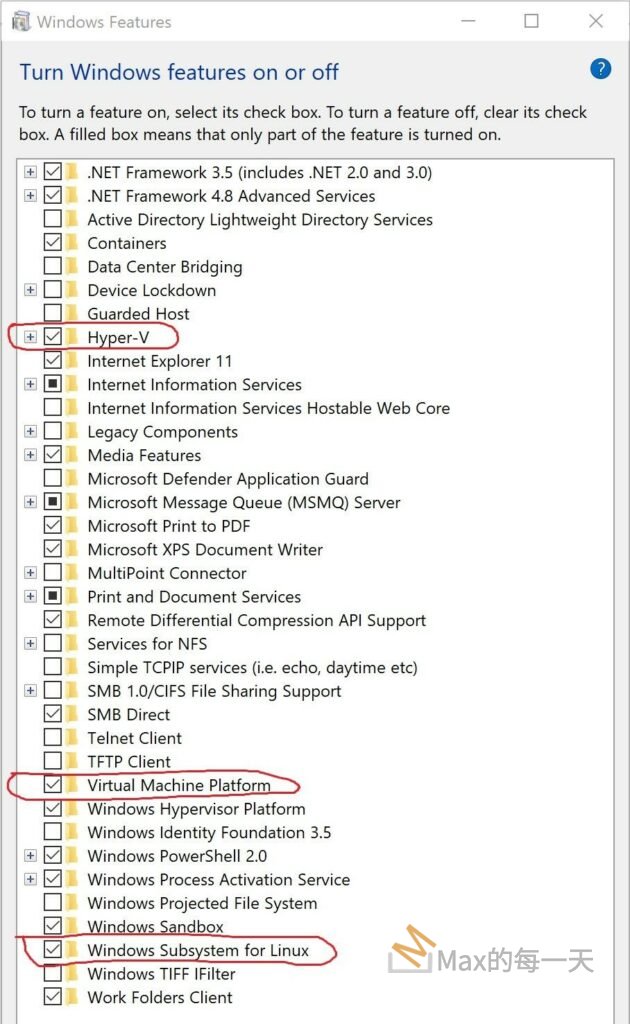Click the Windows Features title bar icon
Screen dimensions: 630x1024
click(21, 21)
